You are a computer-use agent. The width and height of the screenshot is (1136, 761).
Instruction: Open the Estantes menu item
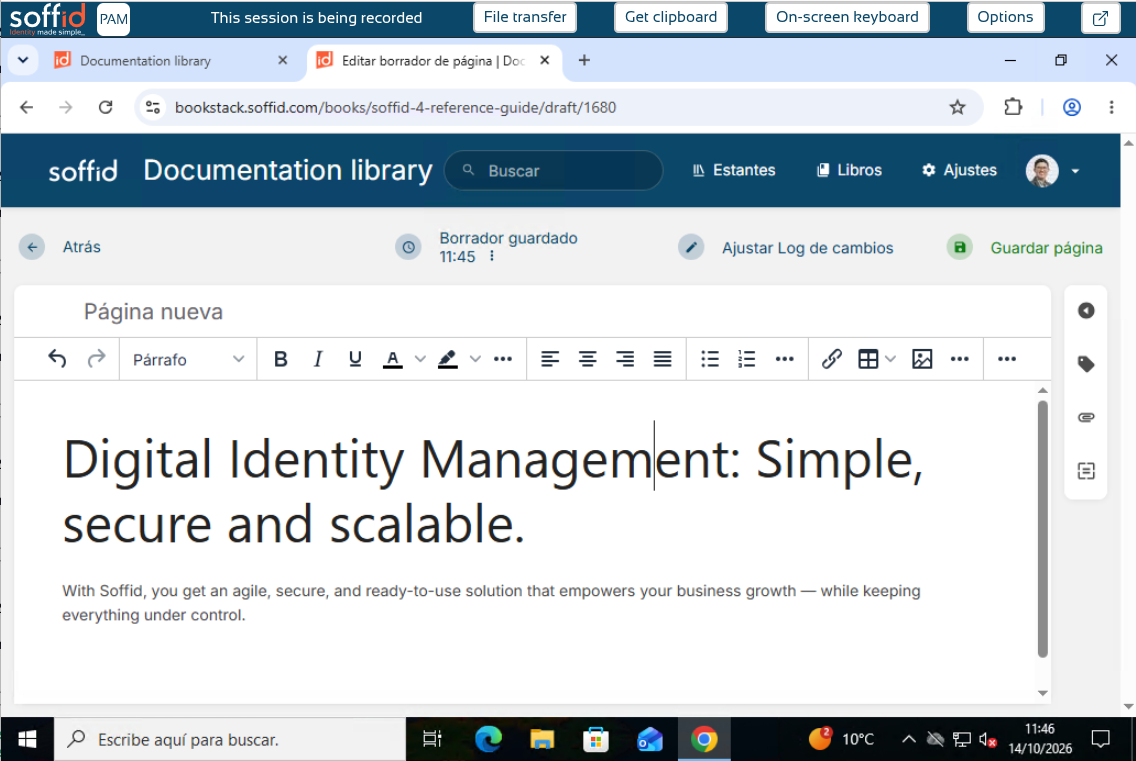click(x=734, y=170)
